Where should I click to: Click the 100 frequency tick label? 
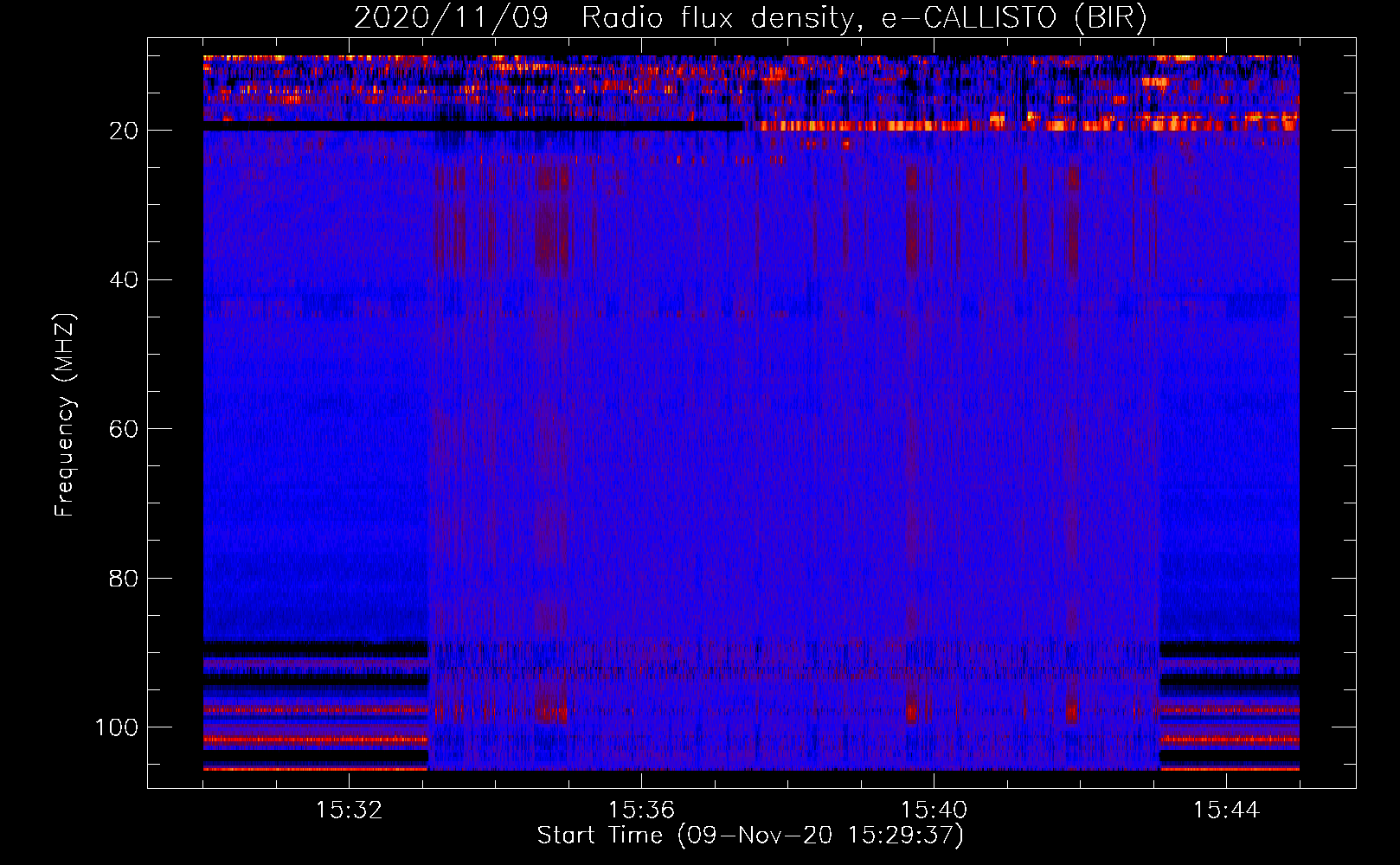116,727
